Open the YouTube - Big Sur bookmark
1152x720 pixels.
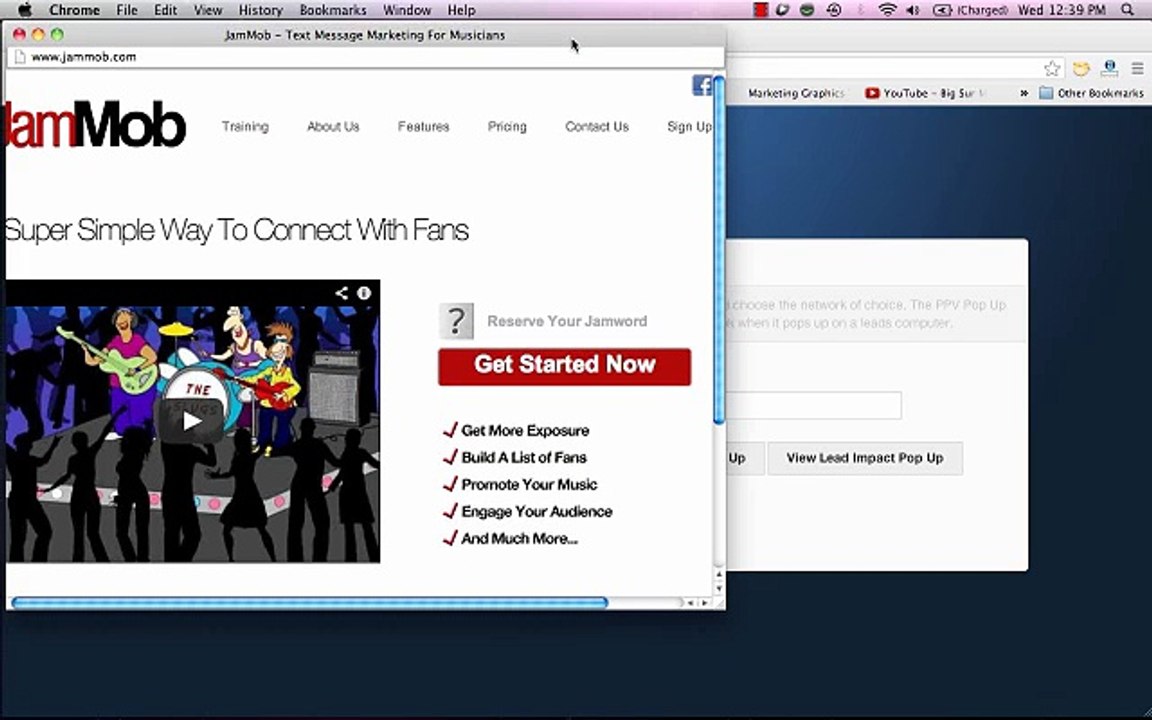(925, 93)
